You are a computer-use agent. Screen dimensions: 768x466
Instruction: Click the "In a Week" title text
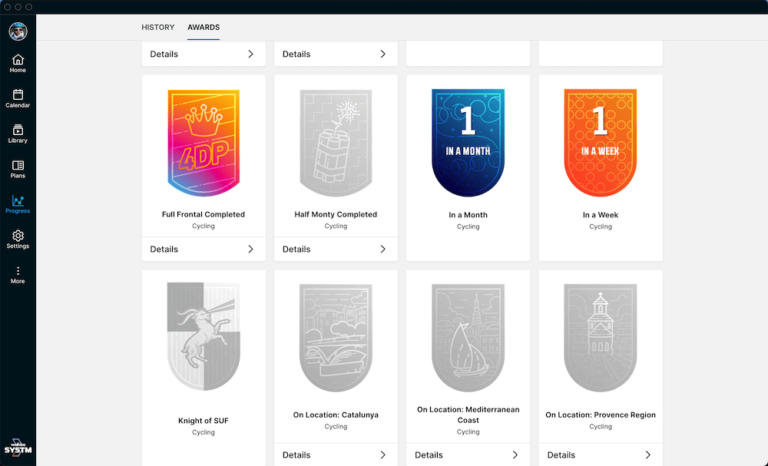600,215
